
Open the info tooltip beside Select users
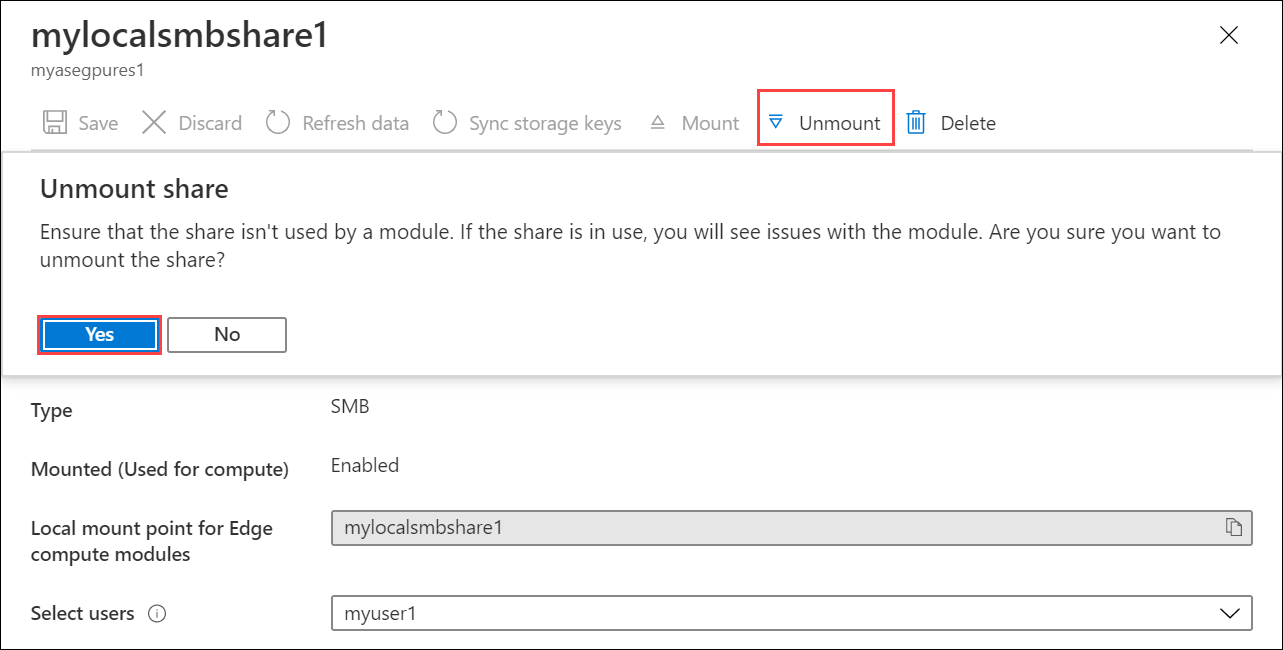pyautogui.click(x=157, y=614)
